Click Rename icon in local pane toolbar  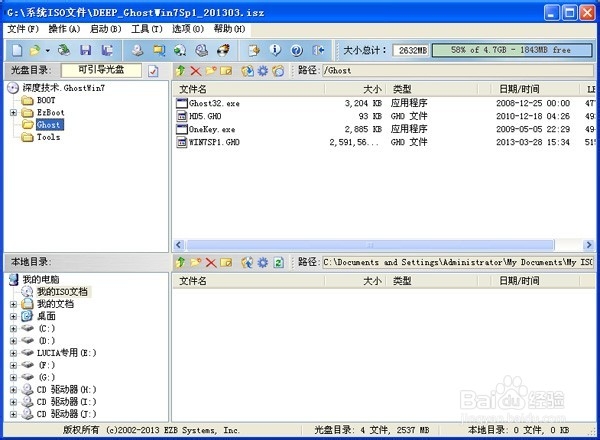226,262
